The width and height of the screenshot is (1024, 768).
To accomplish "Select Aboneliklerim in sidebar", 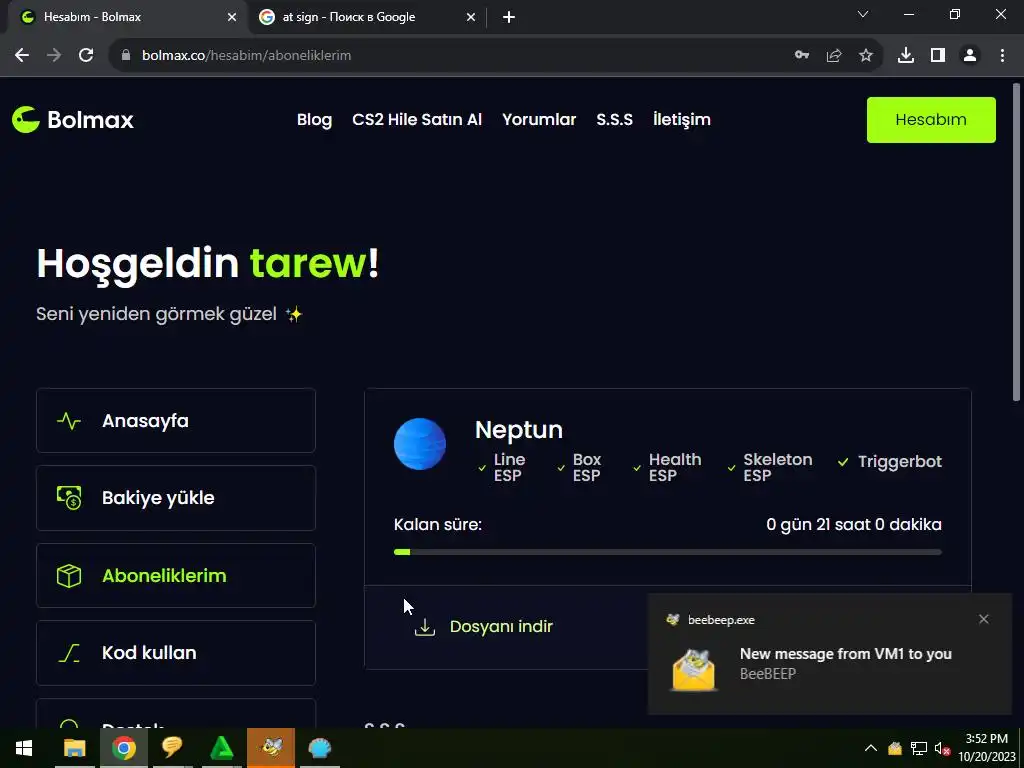I will [x=176, y=576].
